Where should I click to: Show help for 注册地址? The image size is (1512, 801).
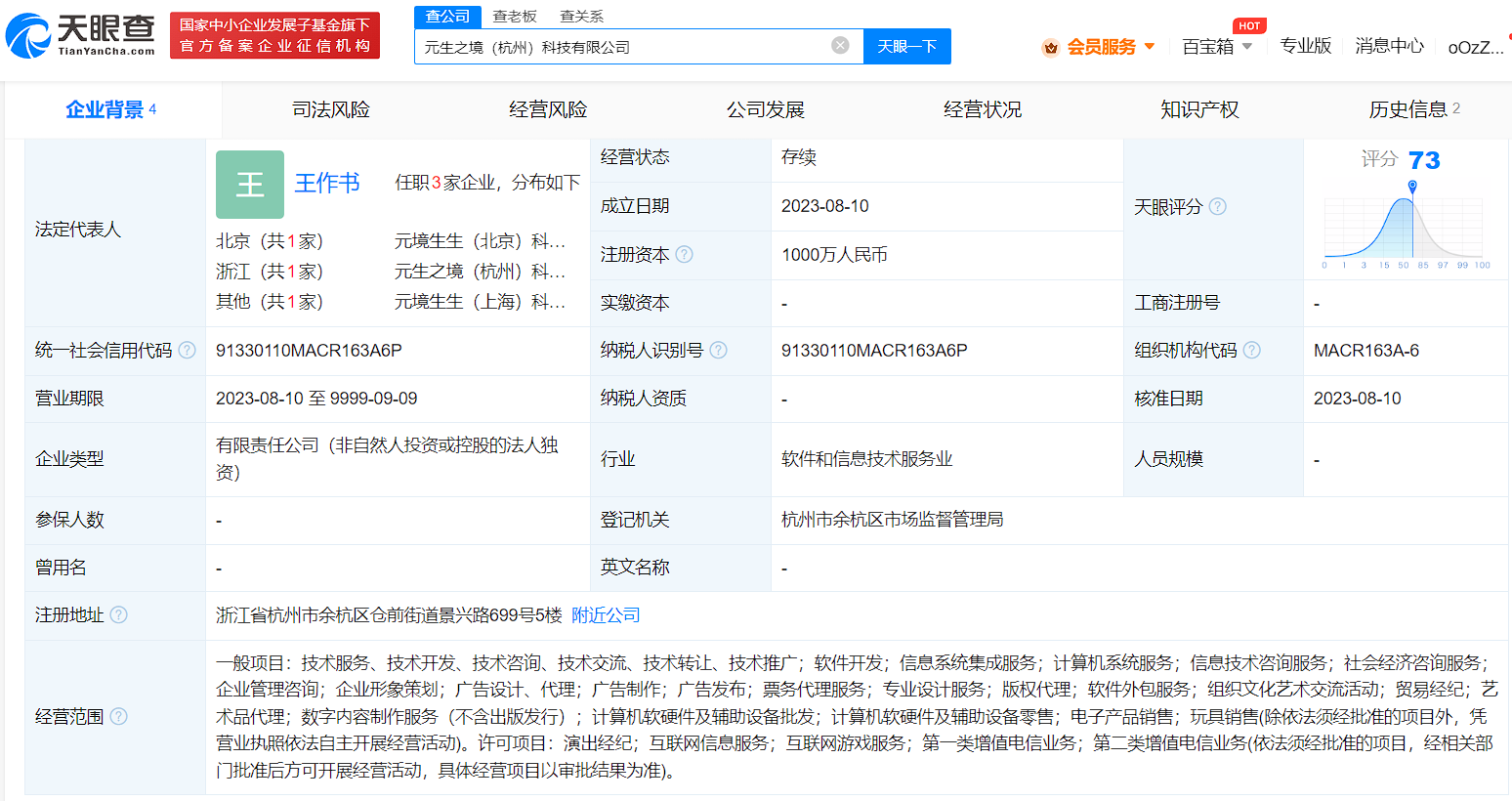pos(118,614)
